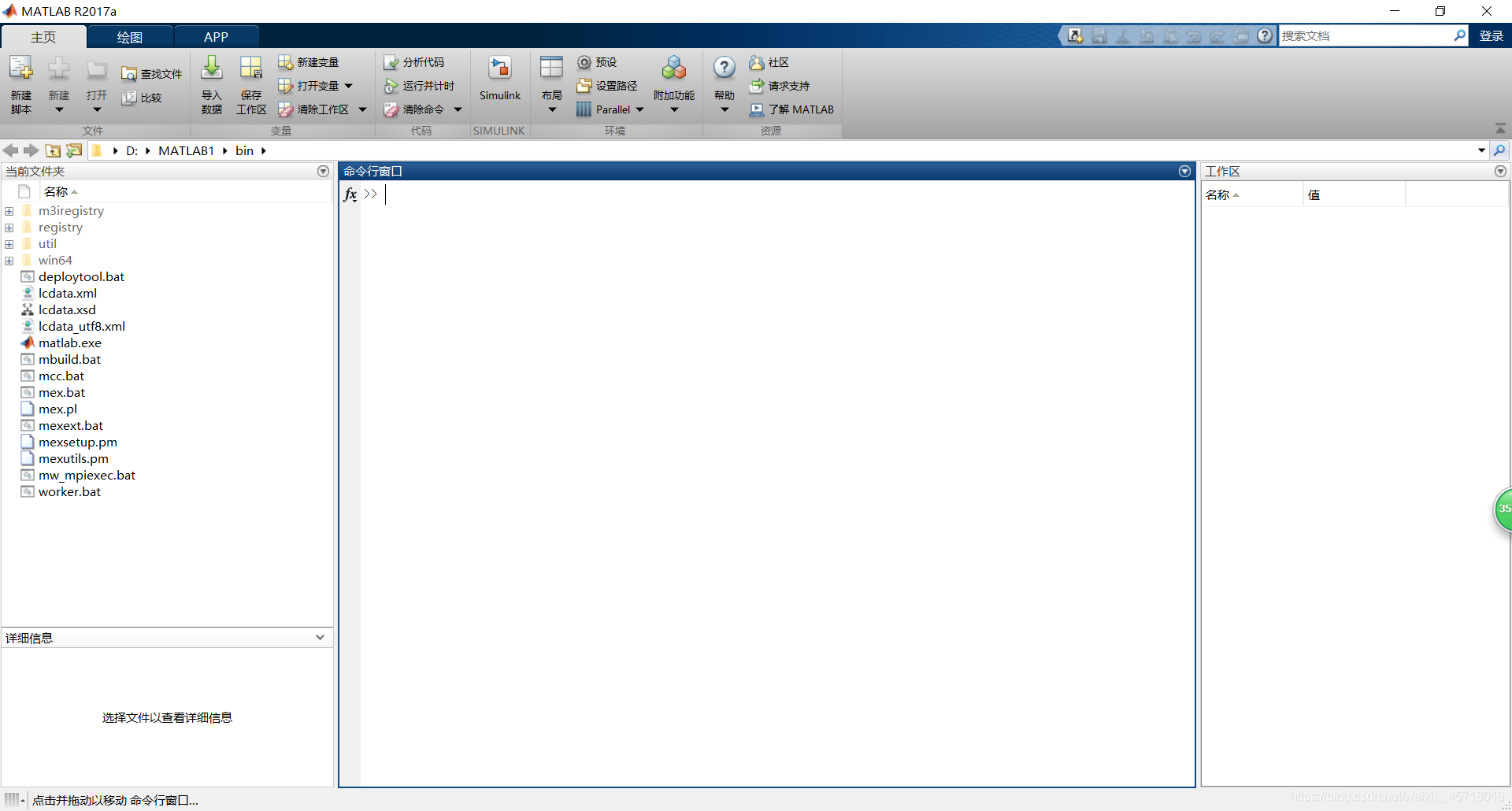Click the forward arrow in address bar
Screen dimensions: 1512x811
tap(31, 150)
